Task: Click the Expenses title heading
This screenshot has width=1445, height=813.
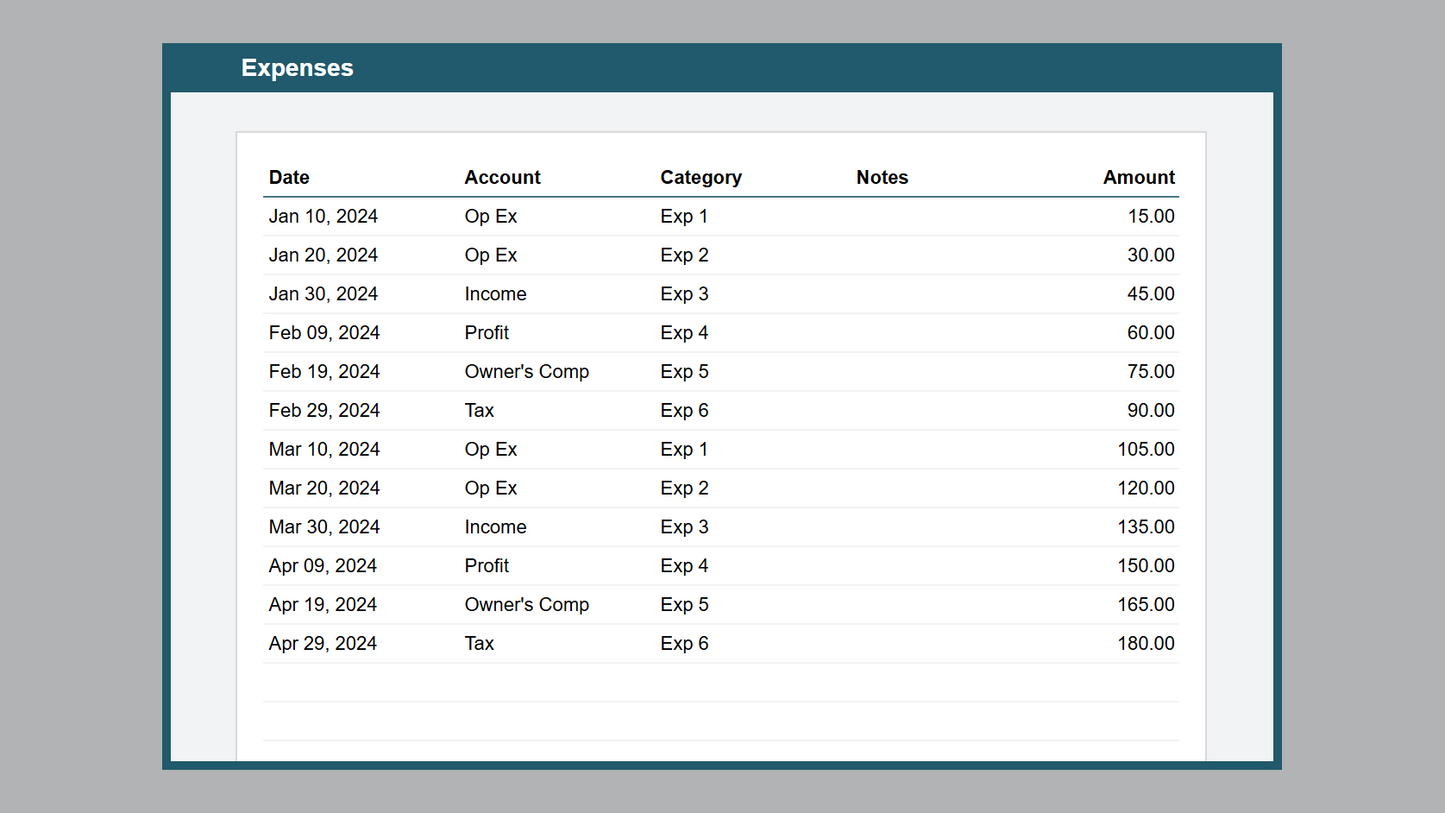Action: [297, 68]
